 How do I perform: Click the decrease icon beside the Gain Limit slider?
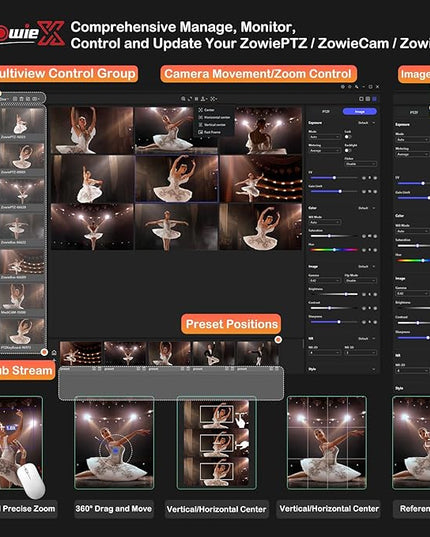coord(364,191)
